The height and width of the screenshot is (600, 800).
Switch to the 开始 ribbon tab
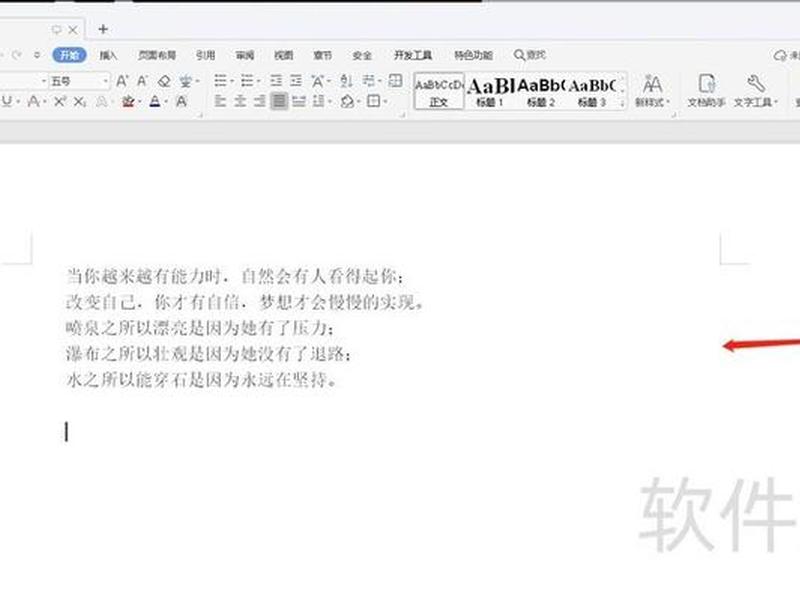pyautogui.click(x=69, y=55)
